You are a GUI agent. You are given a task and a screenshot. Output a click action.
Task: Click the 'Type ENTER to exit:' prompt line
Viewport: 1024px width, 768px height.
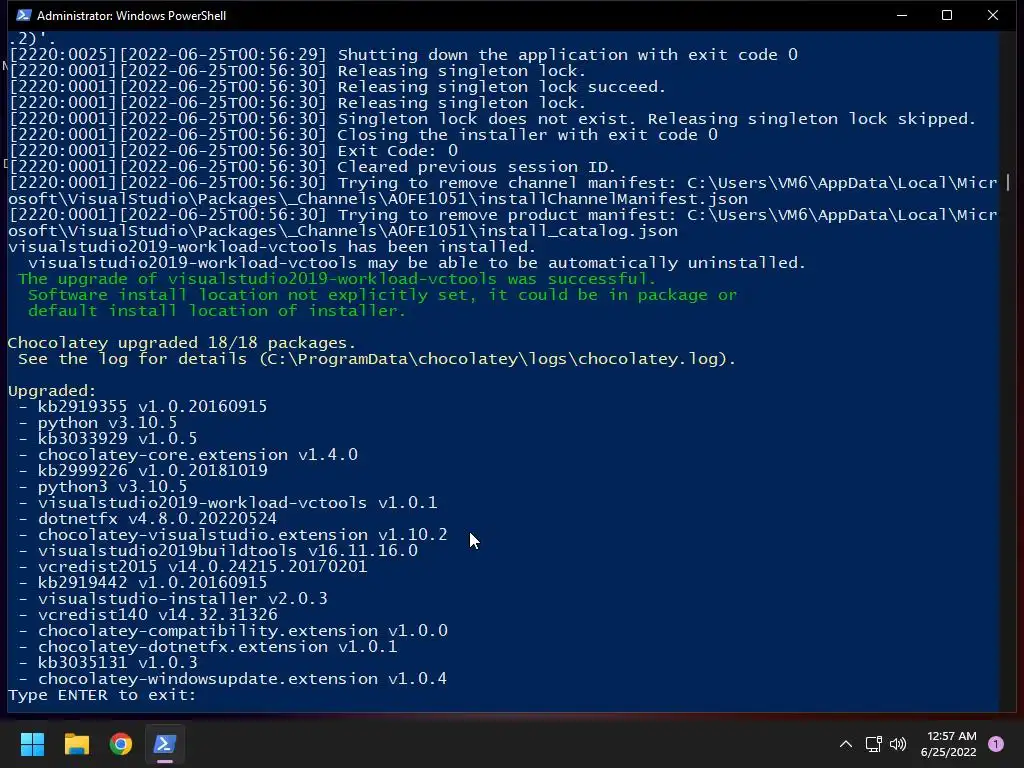coord(102,695)
